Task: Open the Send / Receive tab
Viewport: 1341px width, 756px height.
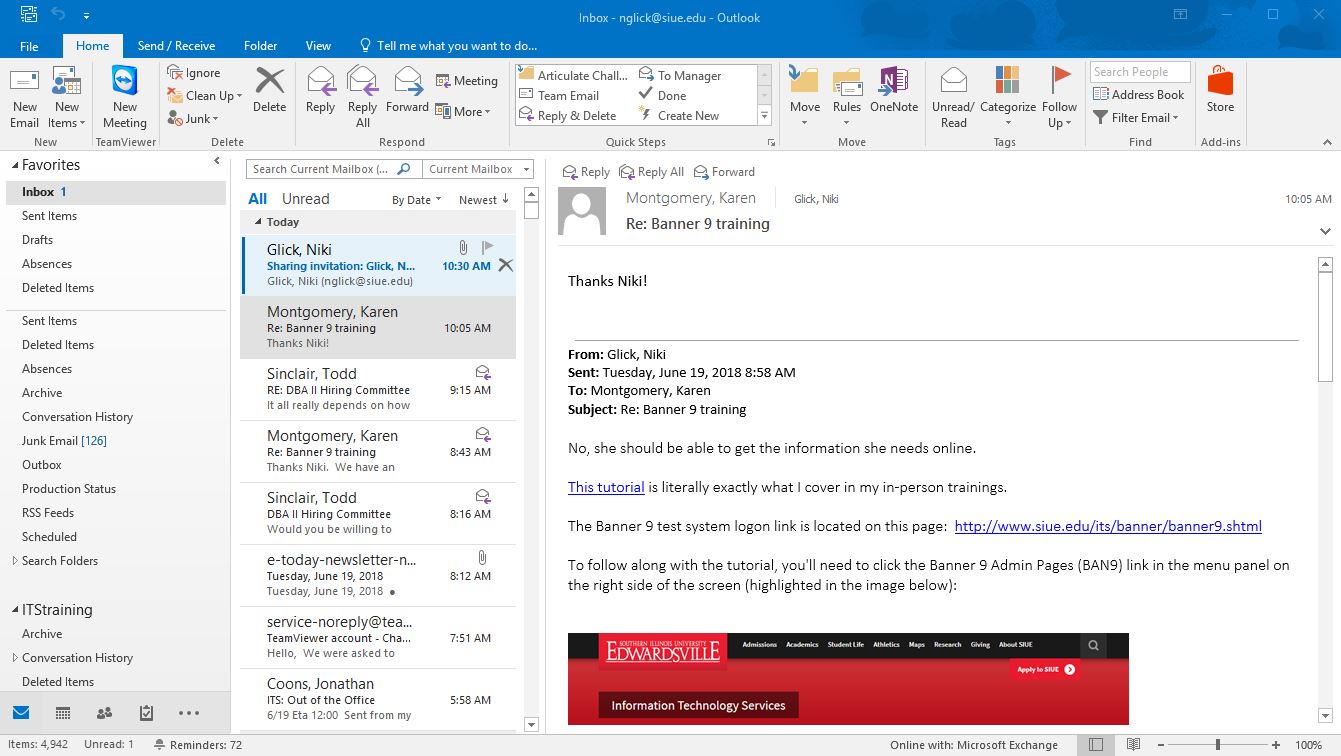Action: [x=176, y=46]
